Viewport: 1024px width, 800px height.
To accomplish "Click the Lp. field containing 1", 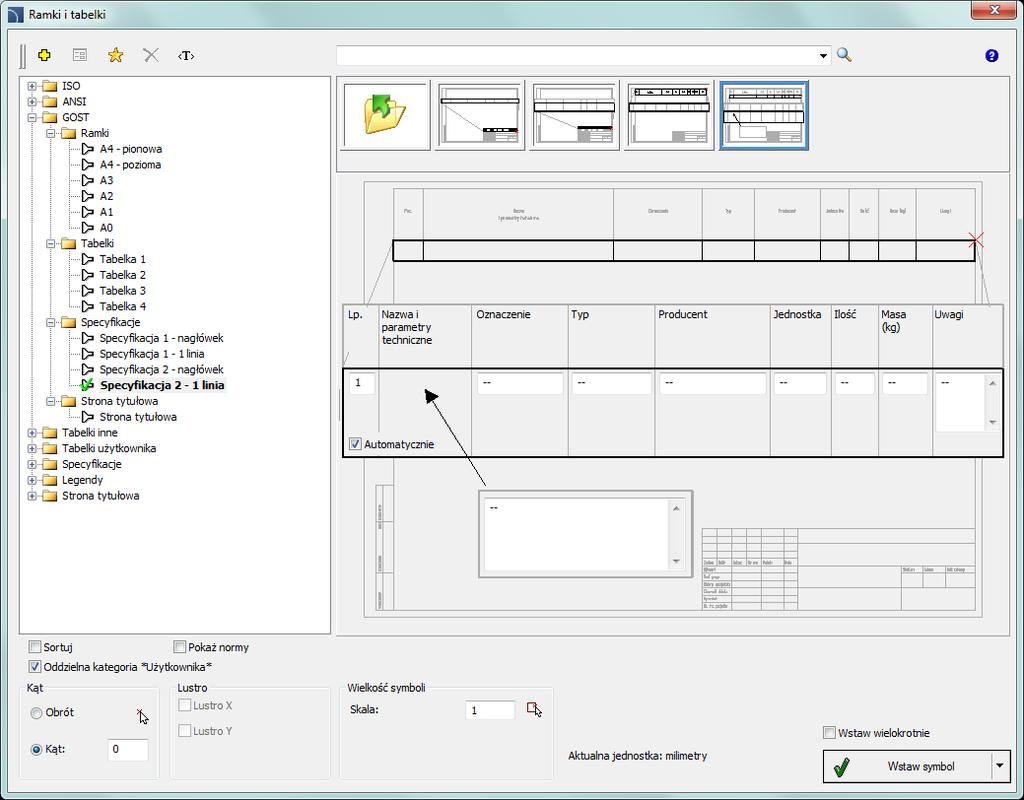I will (x=362, y=383).
